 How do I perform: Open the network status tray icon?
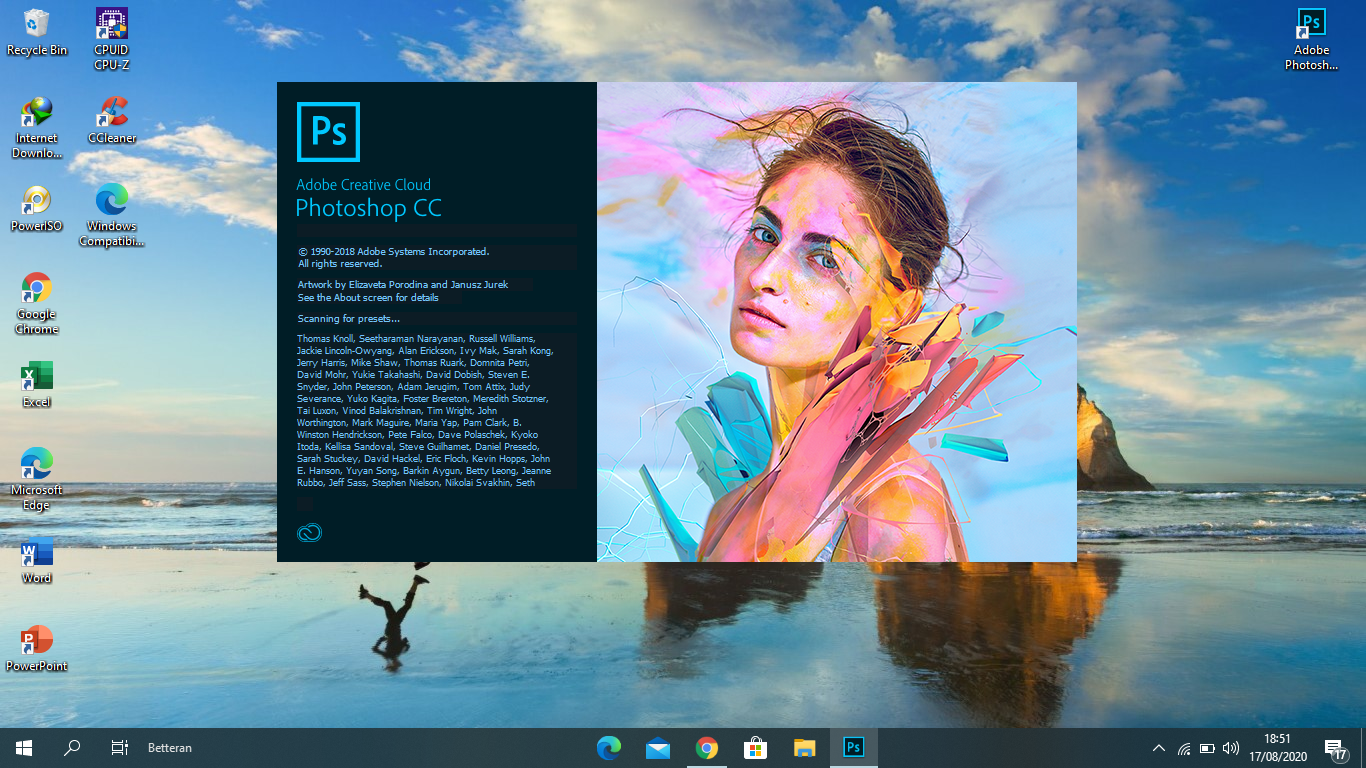(1184, 748)
